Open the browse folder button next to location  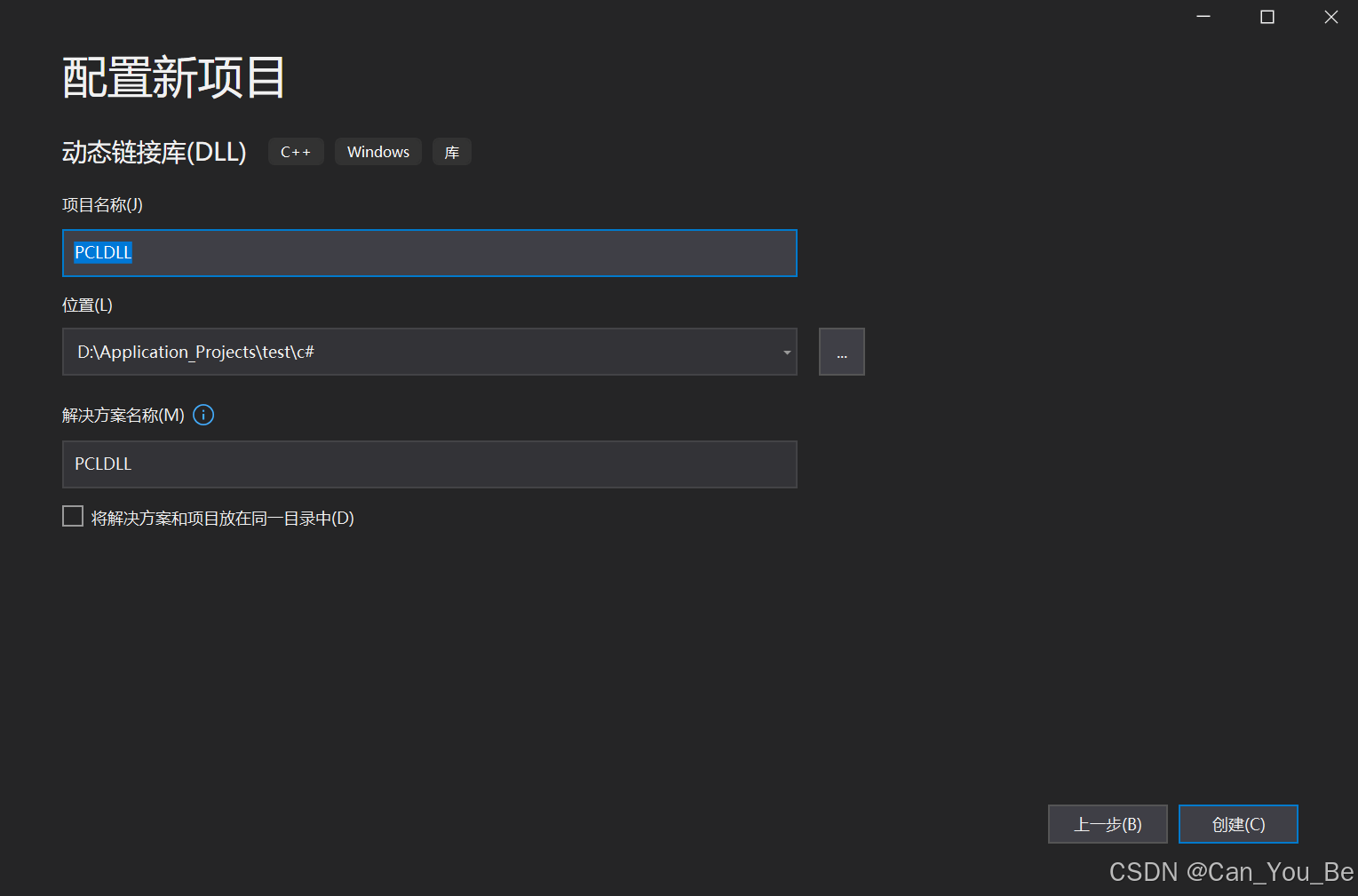pos(840,352)
